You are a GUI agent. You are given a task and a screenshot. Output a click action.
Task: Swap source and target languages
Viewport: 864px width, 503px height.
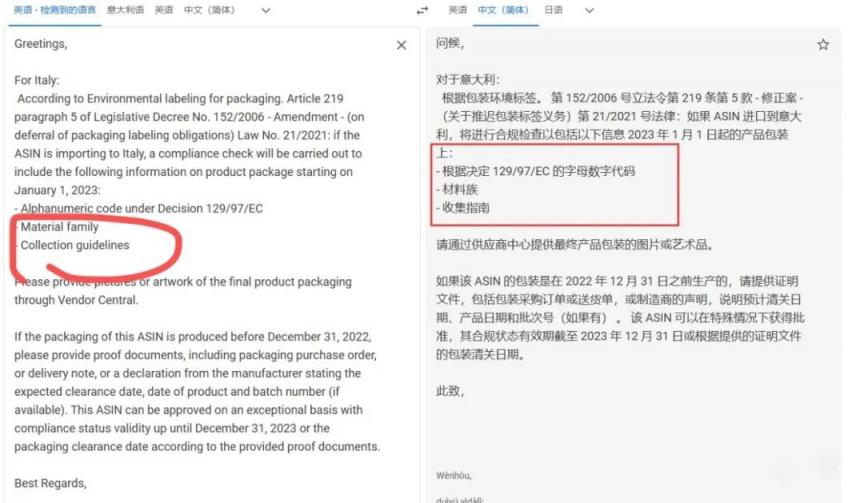pos(422,10)
